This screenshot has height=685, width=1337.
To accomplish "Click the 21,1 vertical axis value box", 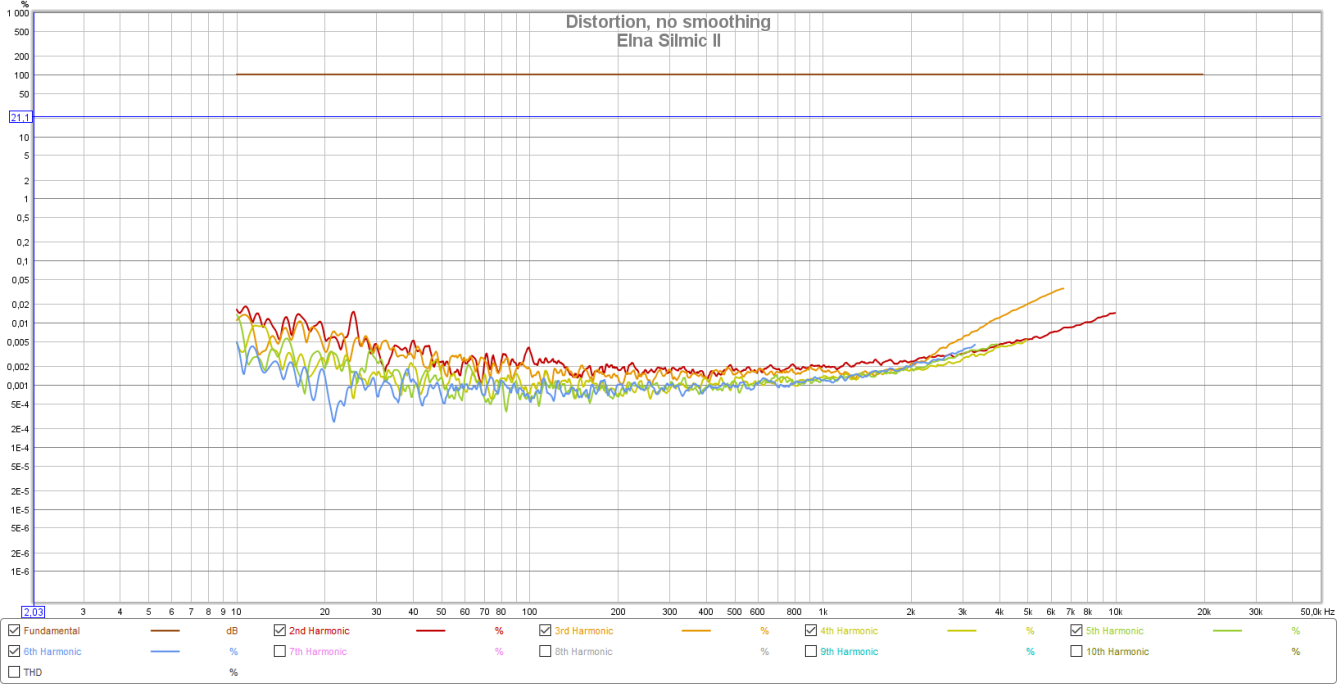I will 21,117.
